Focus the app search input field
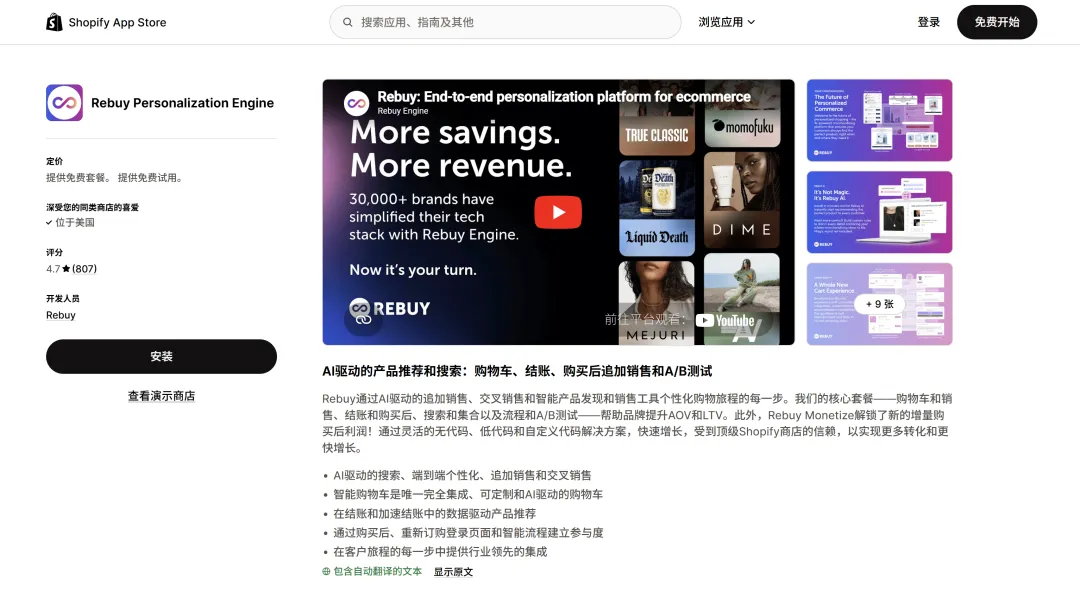This screenshot has height=597, width=1080. tap(505, 22)
